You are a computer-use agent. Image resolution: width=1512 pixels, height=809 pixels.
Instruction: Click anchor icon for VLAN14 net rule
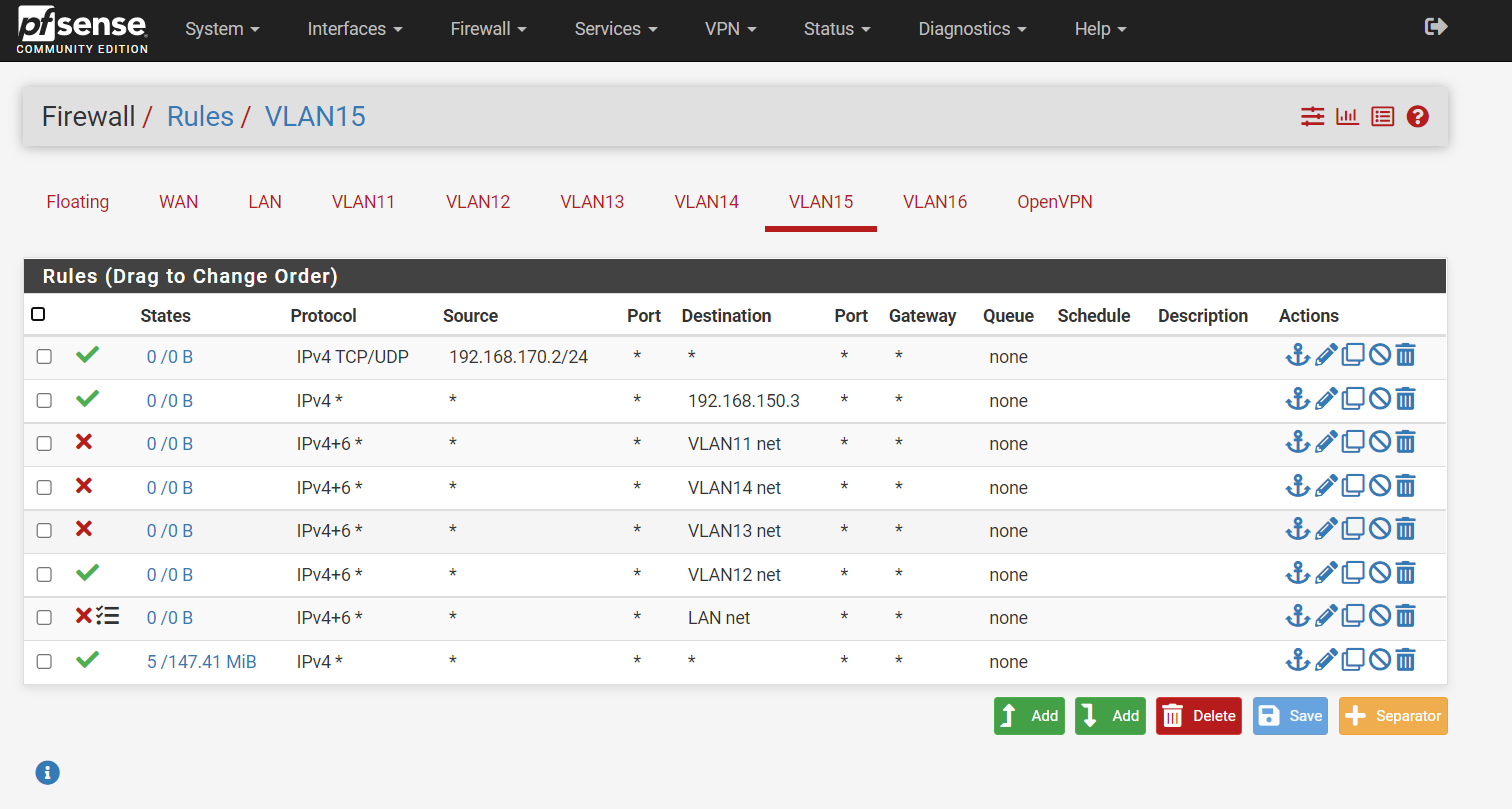pyautogui.click(x=1297, y=486)
